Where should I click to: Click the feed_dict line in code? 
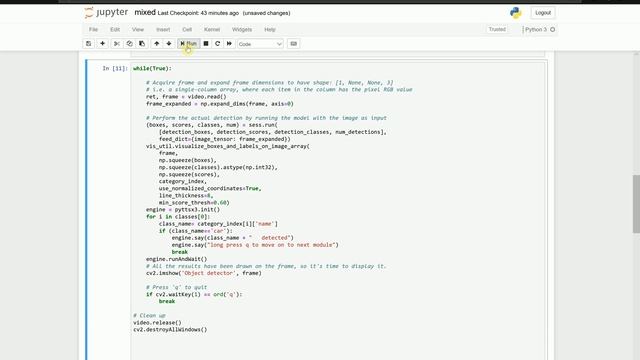point(224,139)
